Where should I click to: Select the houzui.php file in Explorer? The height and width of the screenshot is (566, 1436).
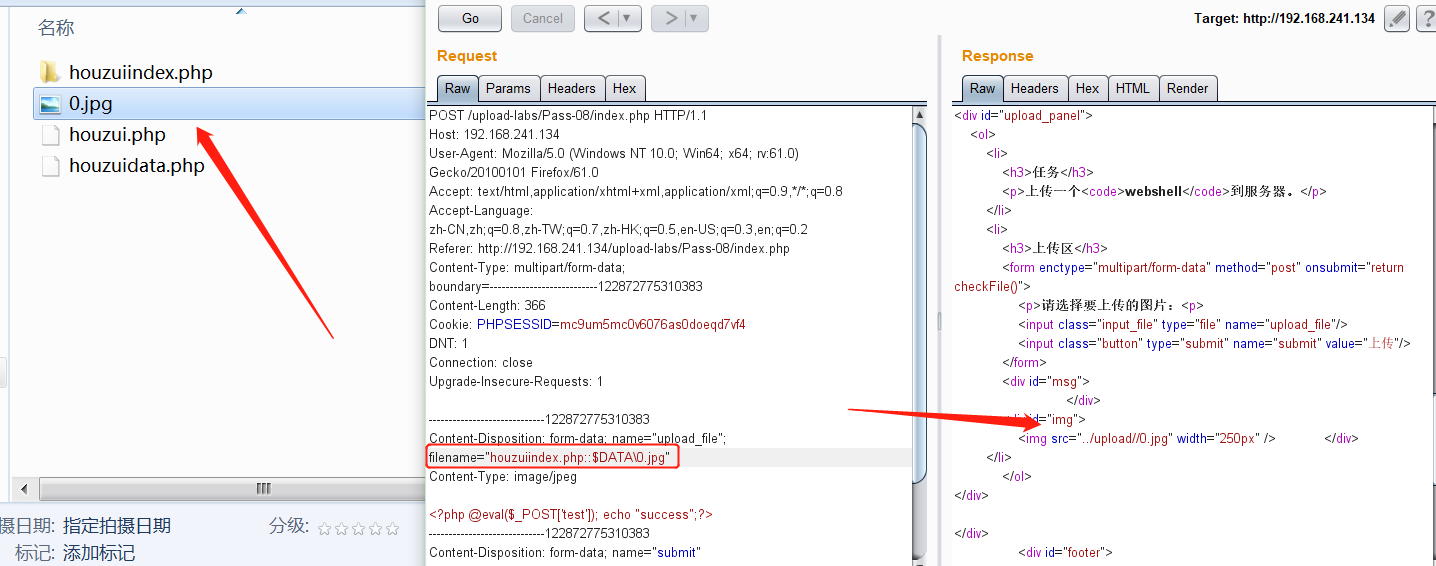tap(117, 134)
